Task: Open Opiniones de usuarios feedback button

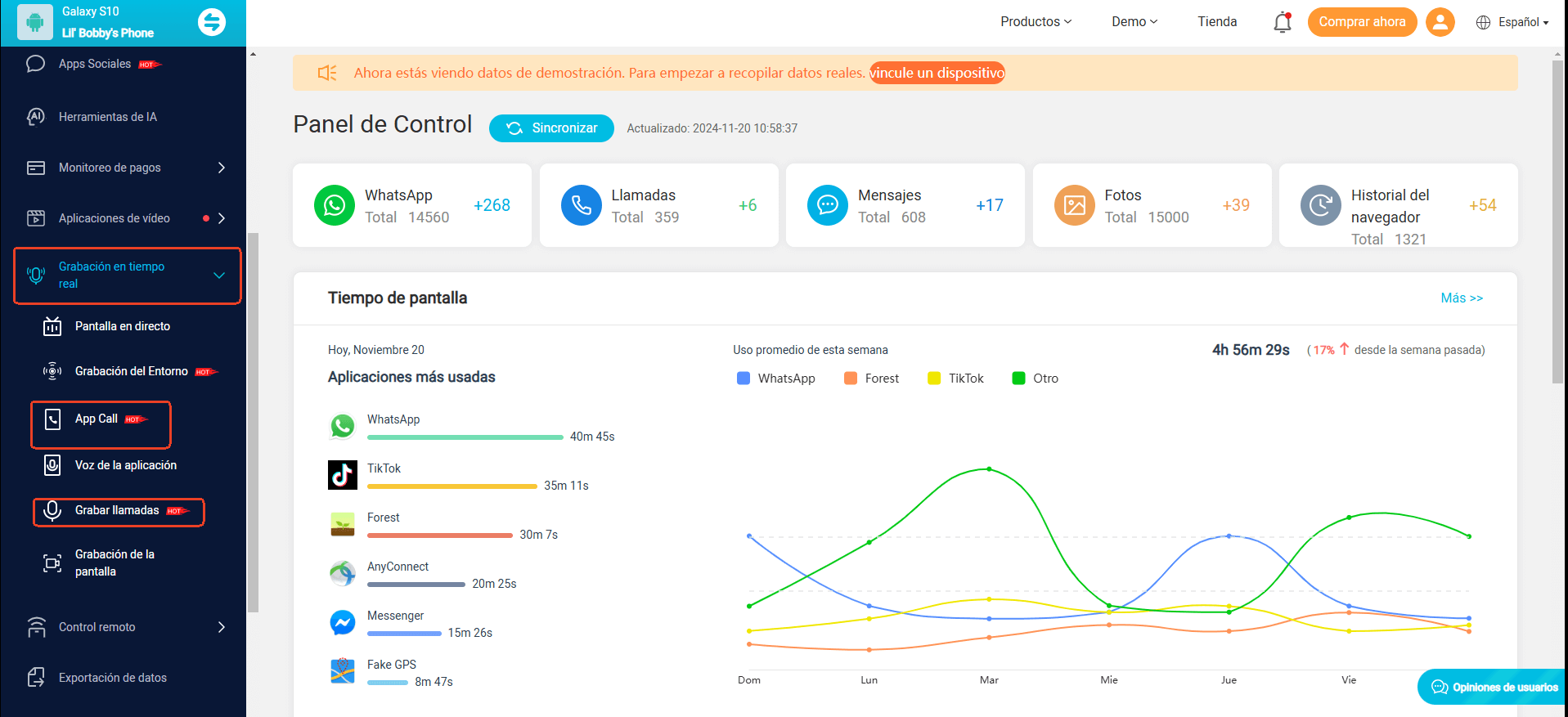Action: [1493, 687]
